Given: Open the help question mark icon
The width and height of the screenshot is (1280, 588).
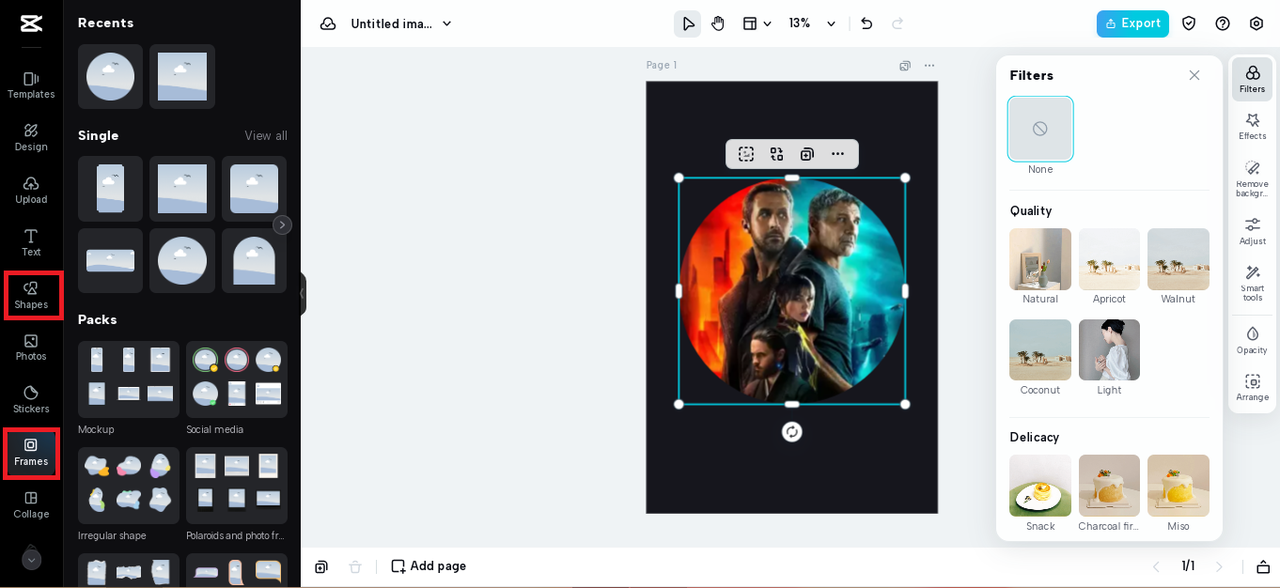Looking at the screenshot, I should coord(1222,24).
